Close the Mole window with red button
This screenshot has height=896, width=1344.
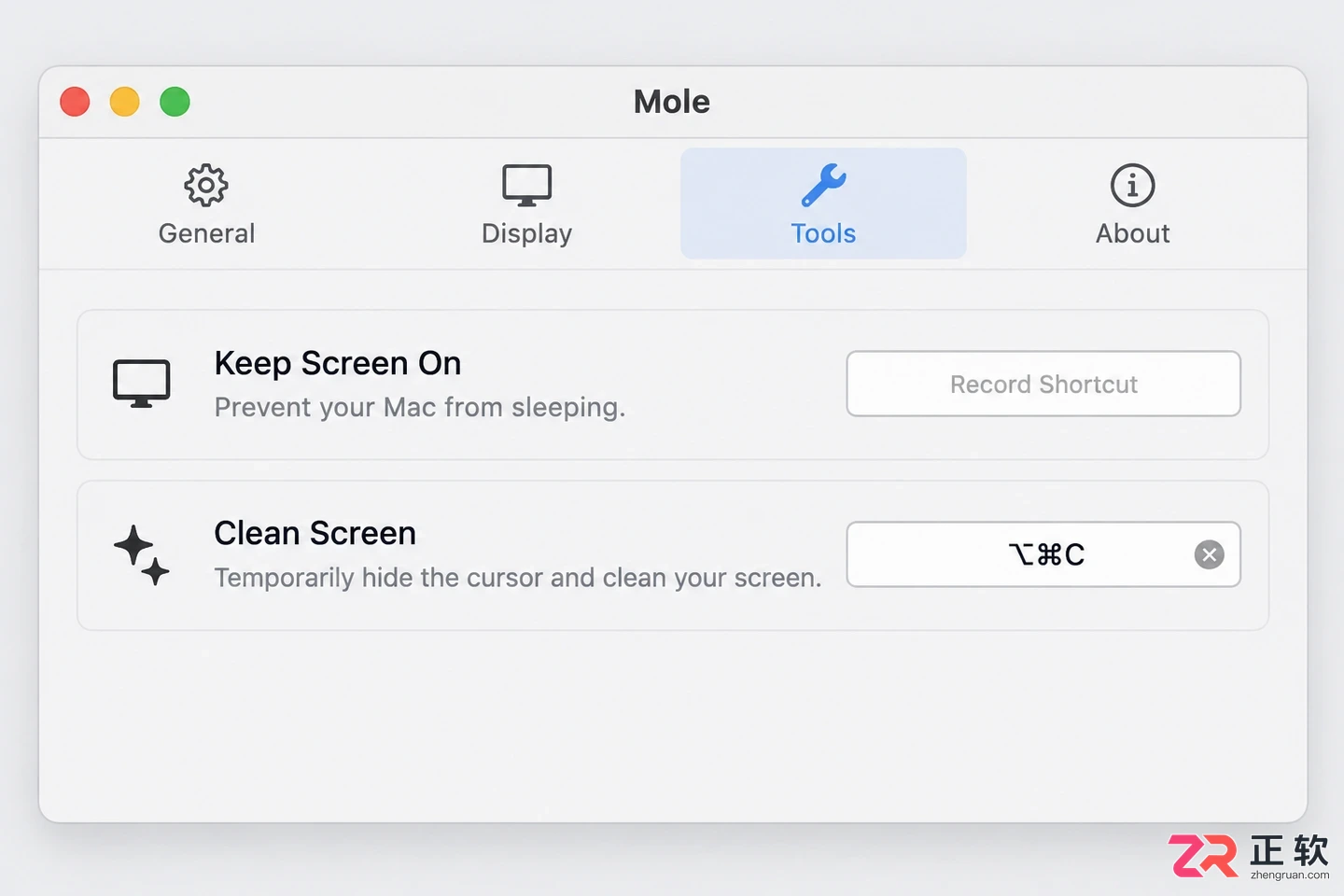[x=75, y=101]
